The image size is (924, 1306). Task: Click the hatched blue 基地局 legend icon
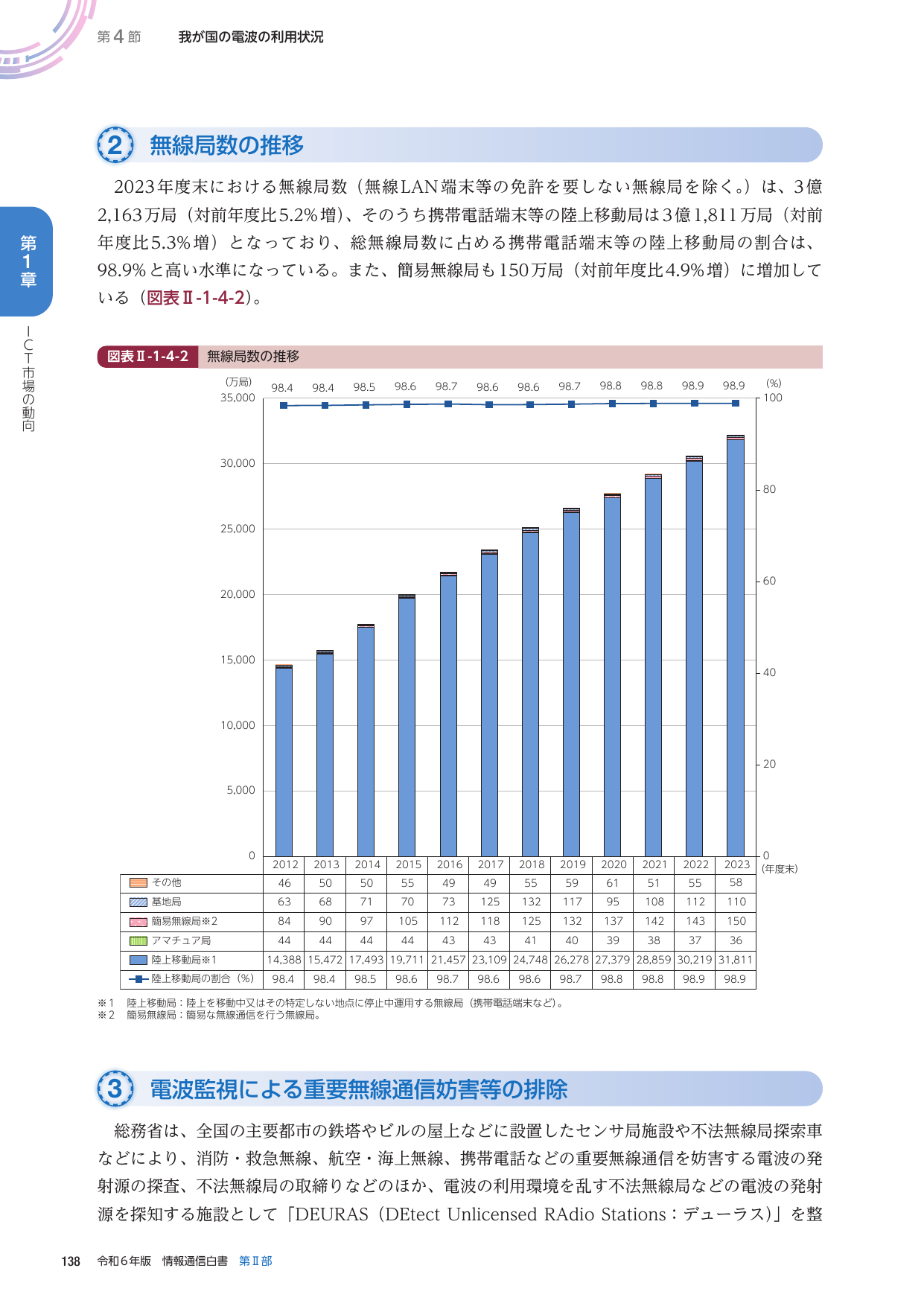[x=138, y=902]
